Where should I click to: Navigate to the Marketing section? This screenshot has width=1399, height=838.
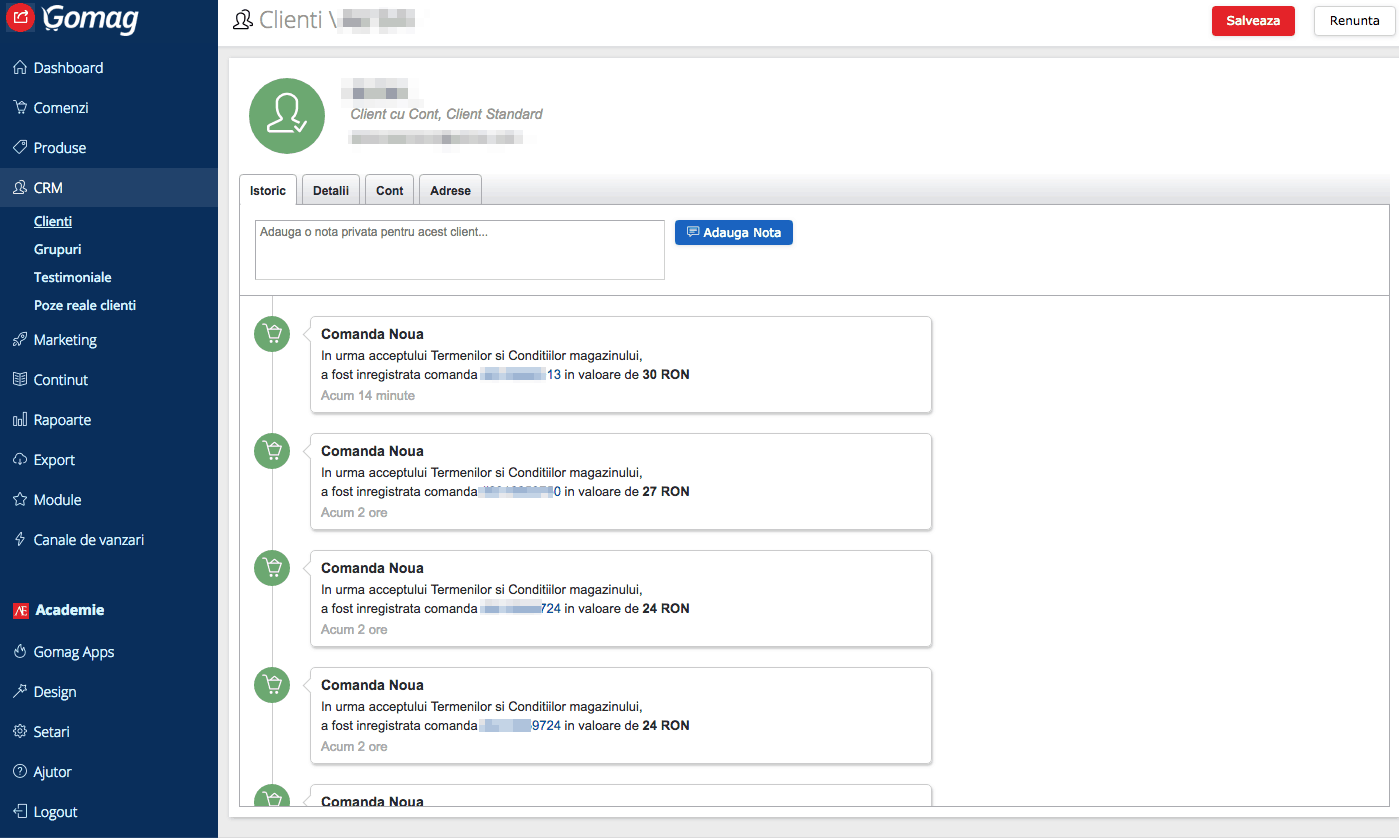coord(64,339)
